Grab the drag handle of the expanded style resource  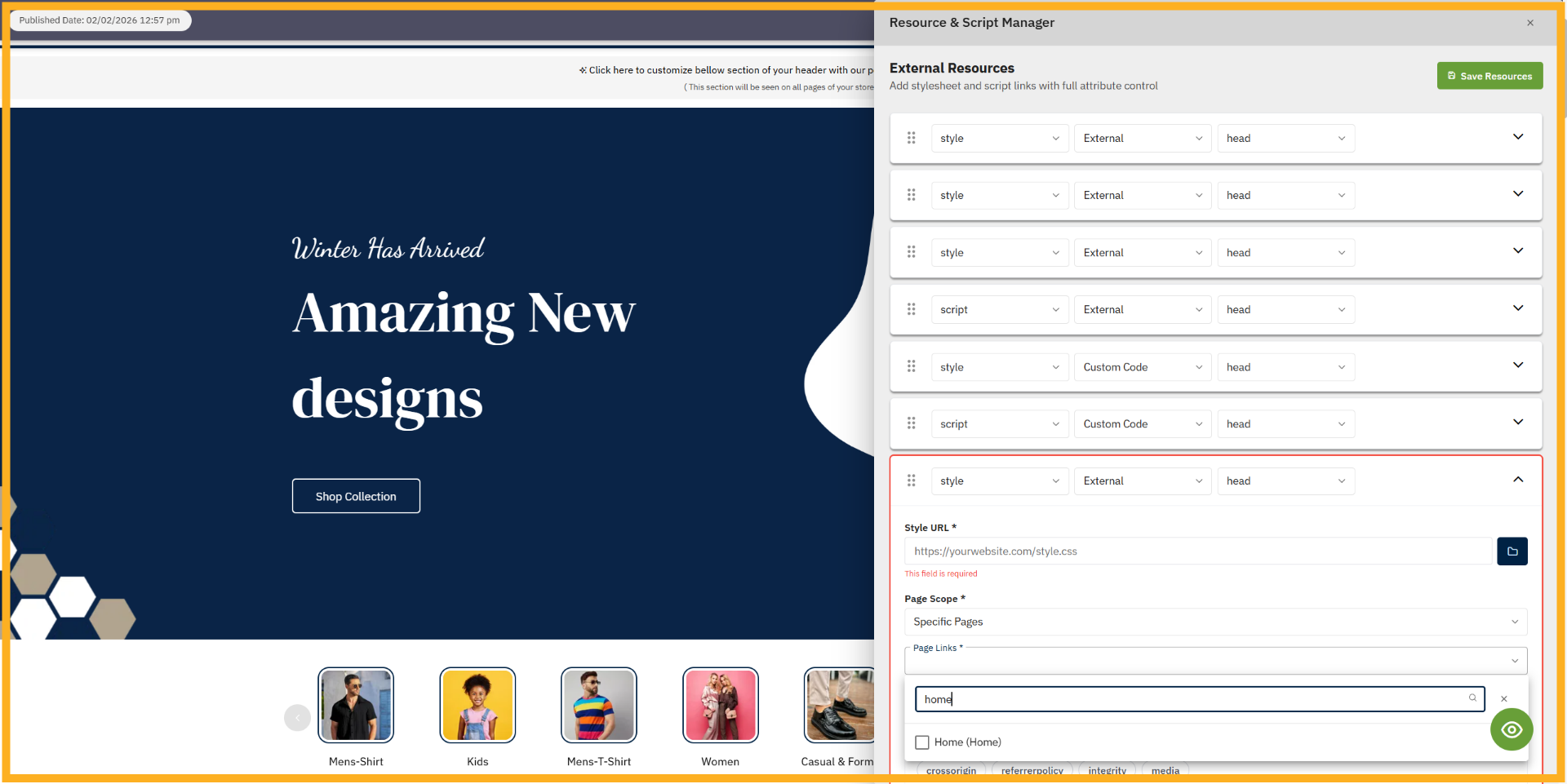click(x=912, y=481)
